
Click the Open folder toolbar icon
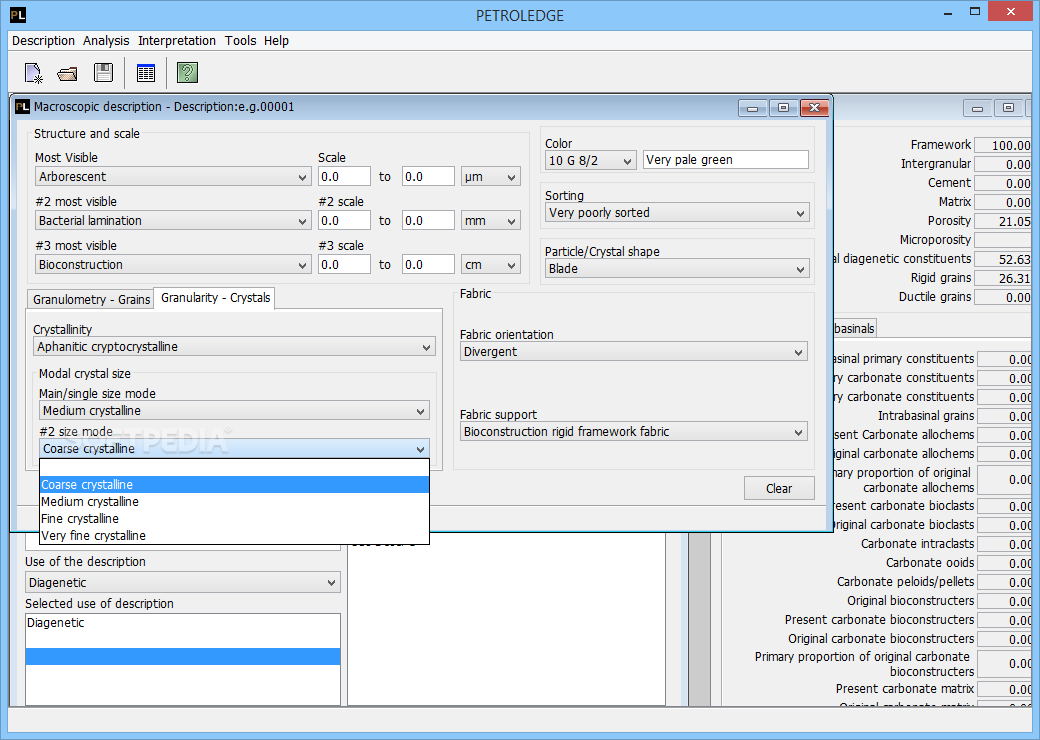[67, 73]
